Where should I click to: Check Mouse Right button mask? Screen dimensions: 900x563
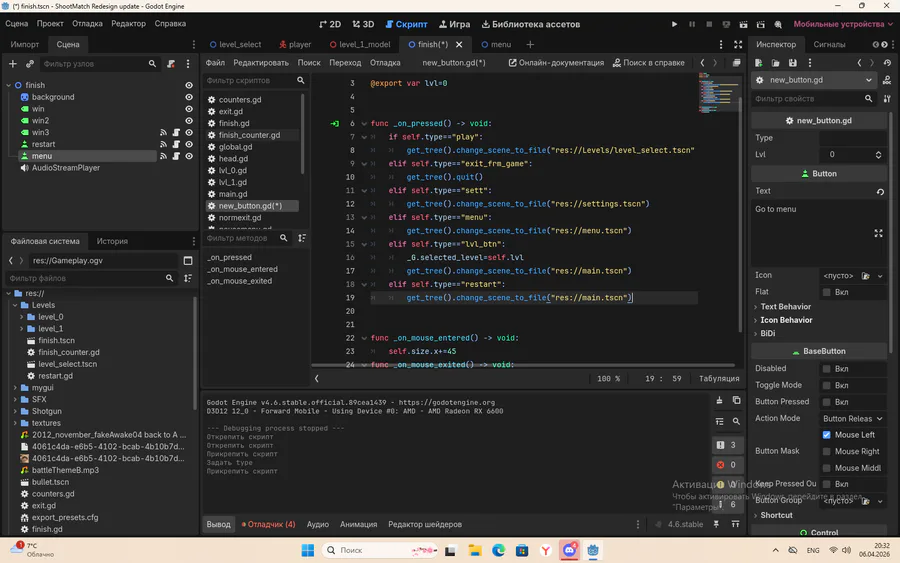(x=827, y=452)
